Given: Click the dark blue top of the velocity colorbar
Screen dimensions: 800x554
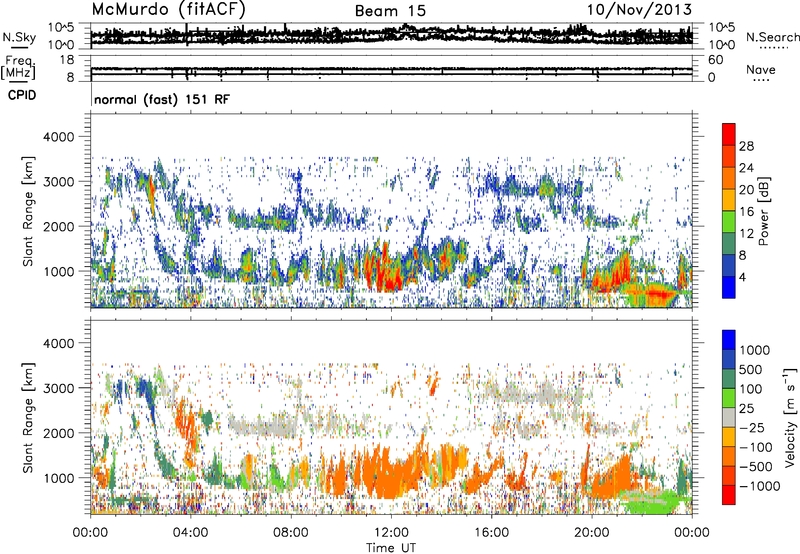Looking at the screenshot, I should (729, 339).
